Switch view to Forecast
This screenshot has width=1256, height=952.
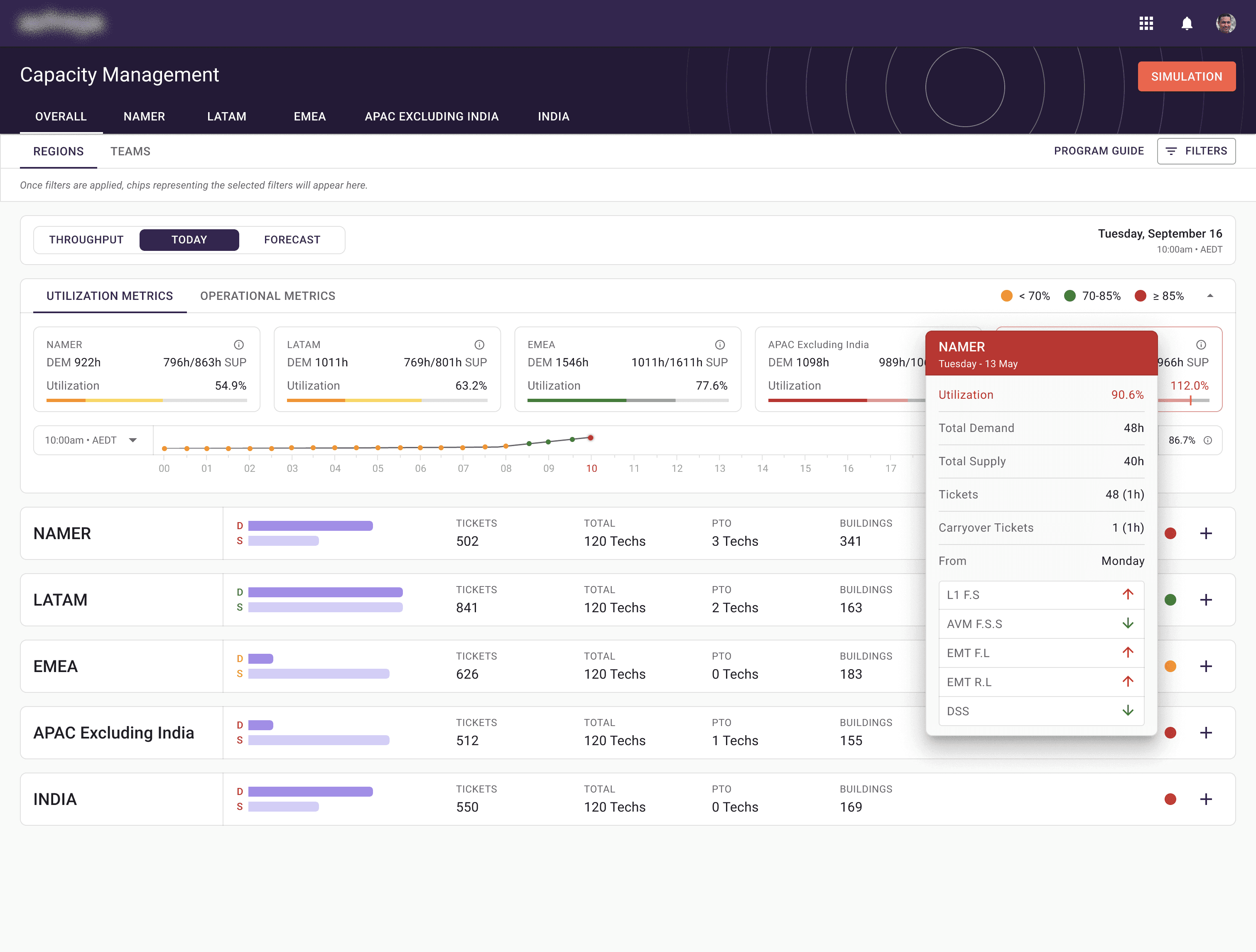[292, 240]
